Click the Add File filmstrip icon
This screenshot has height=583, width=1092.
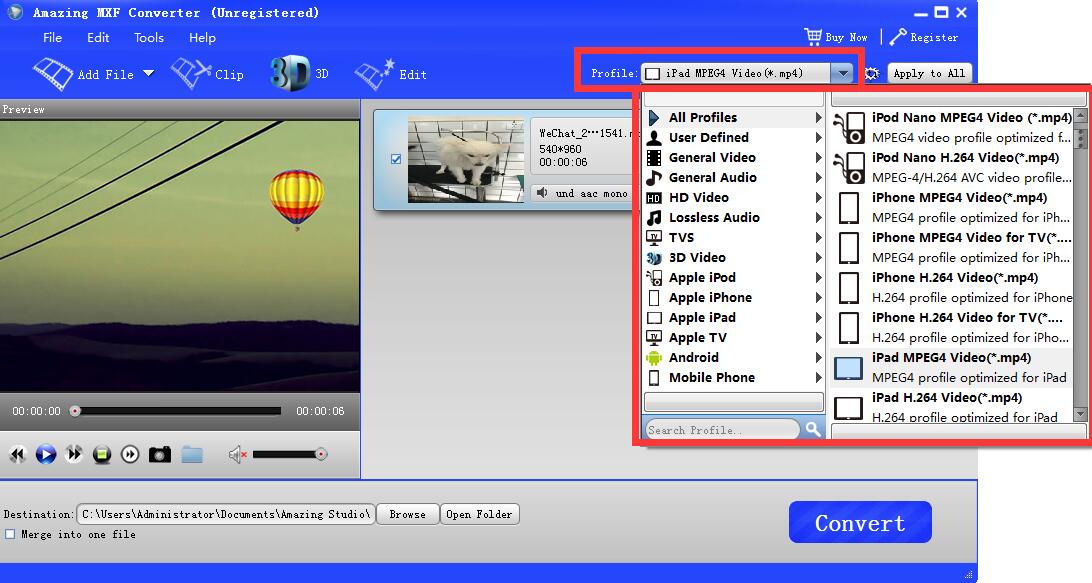(x=53, y=74)
